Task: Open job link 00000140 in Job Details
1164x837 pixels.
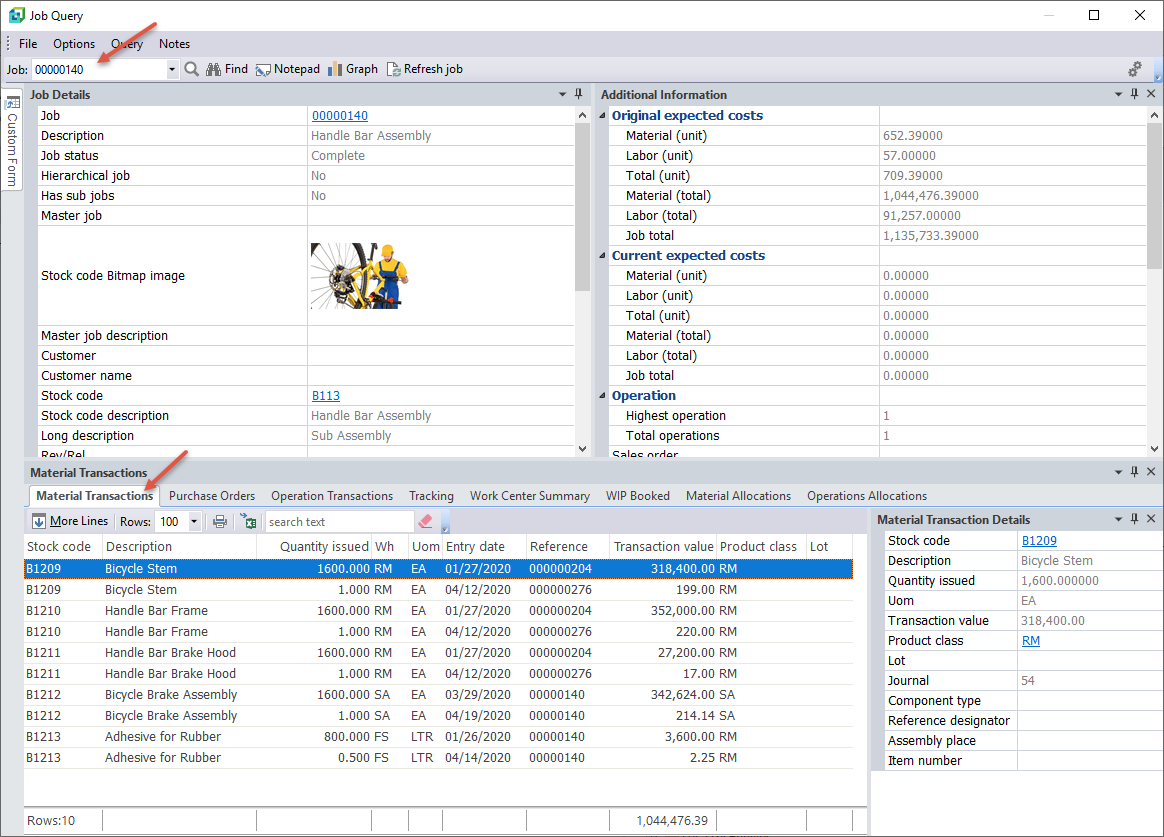Action: click(x=340, y=116)
